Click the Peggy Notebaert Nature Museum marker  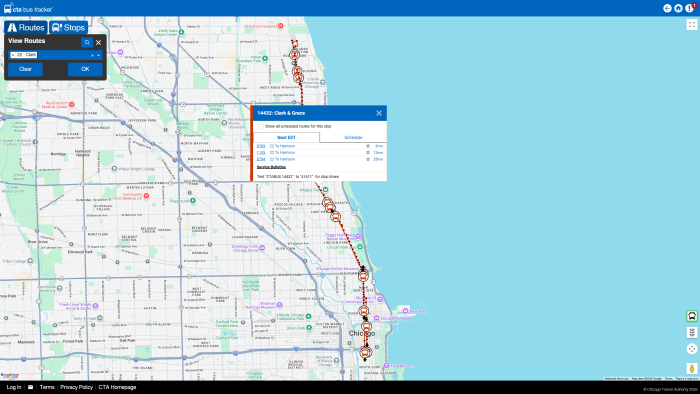[358, 236]
